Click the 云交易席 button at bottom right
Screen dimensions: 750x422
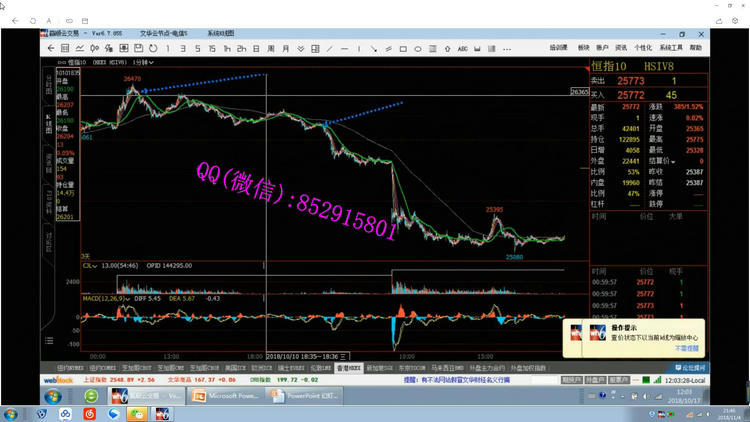[x=690, y=368]
